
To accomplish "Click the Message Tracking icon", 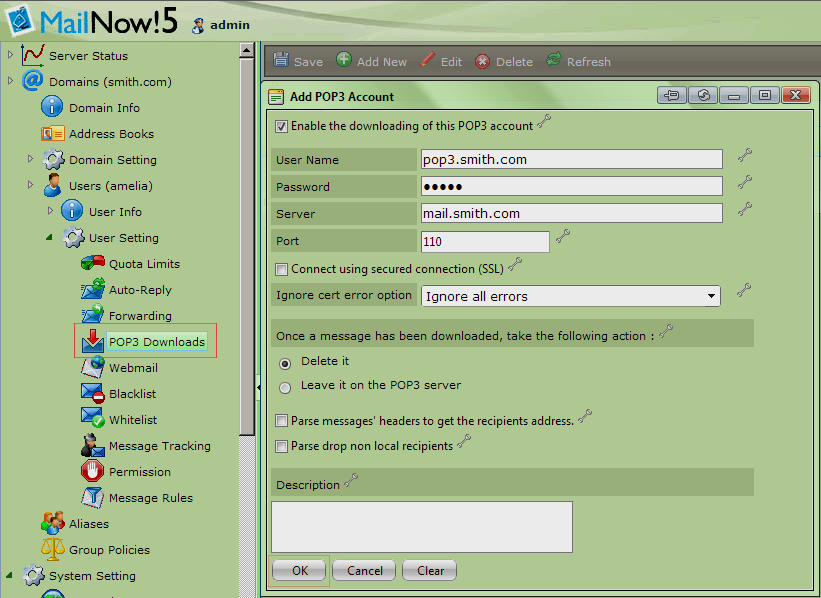I will [93, 445].
